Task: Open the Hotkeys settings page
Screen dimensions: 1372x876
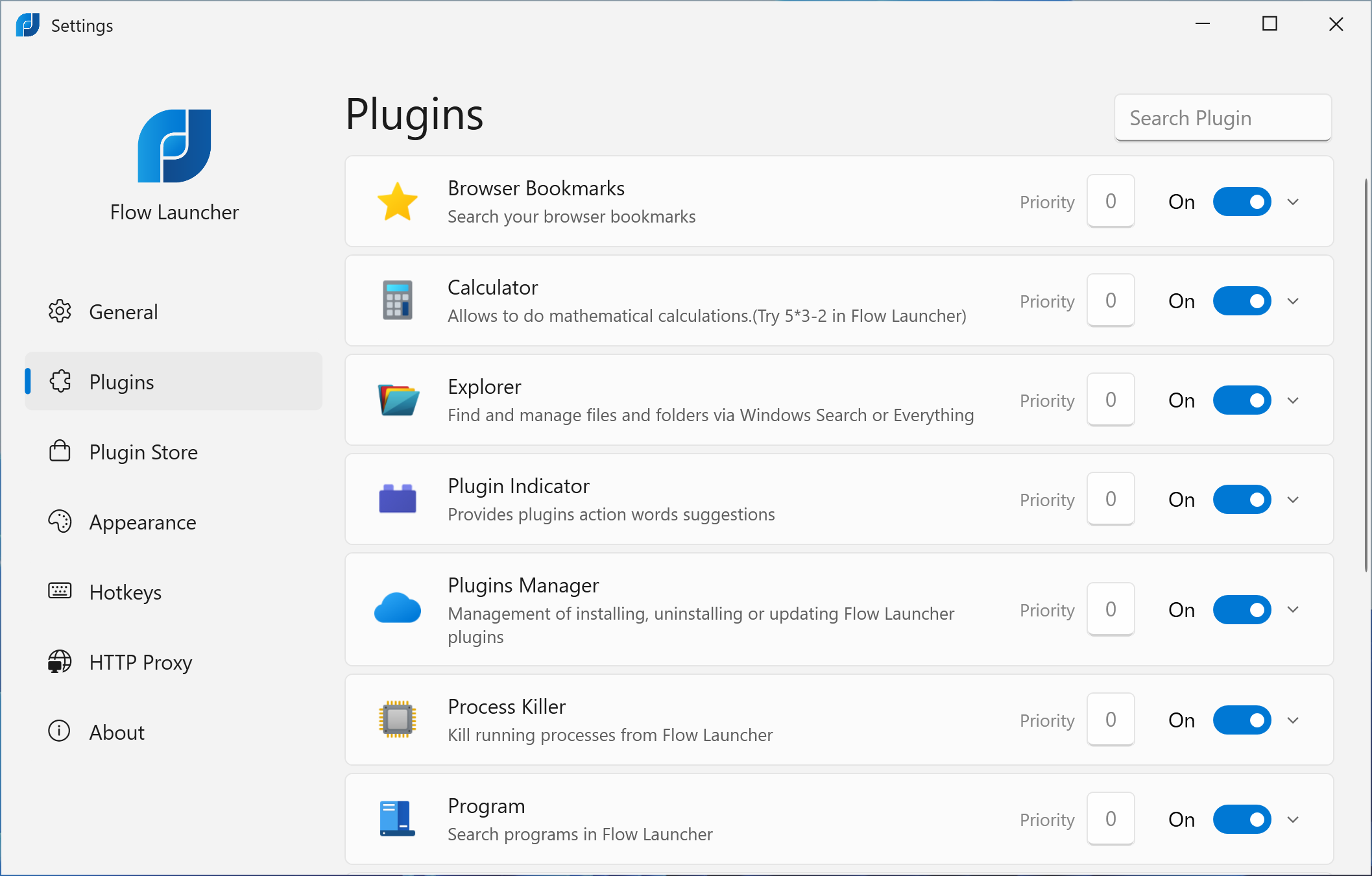Action: pos(174,592)
